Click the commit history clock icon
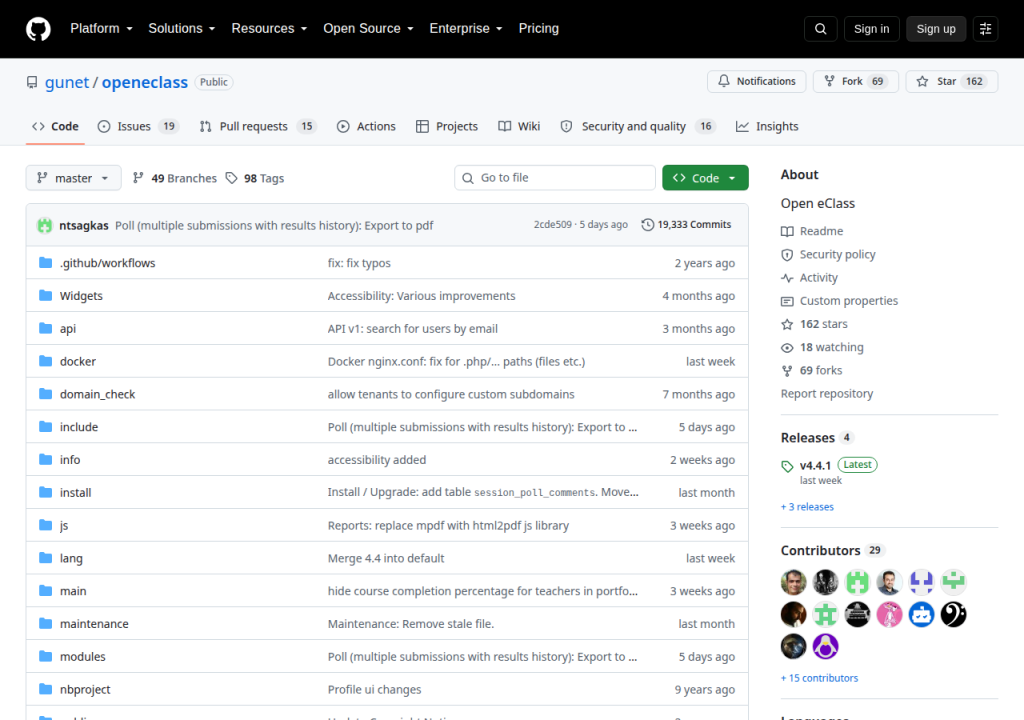This screenshot has width=1024, height=720. [x=647, y=225]
